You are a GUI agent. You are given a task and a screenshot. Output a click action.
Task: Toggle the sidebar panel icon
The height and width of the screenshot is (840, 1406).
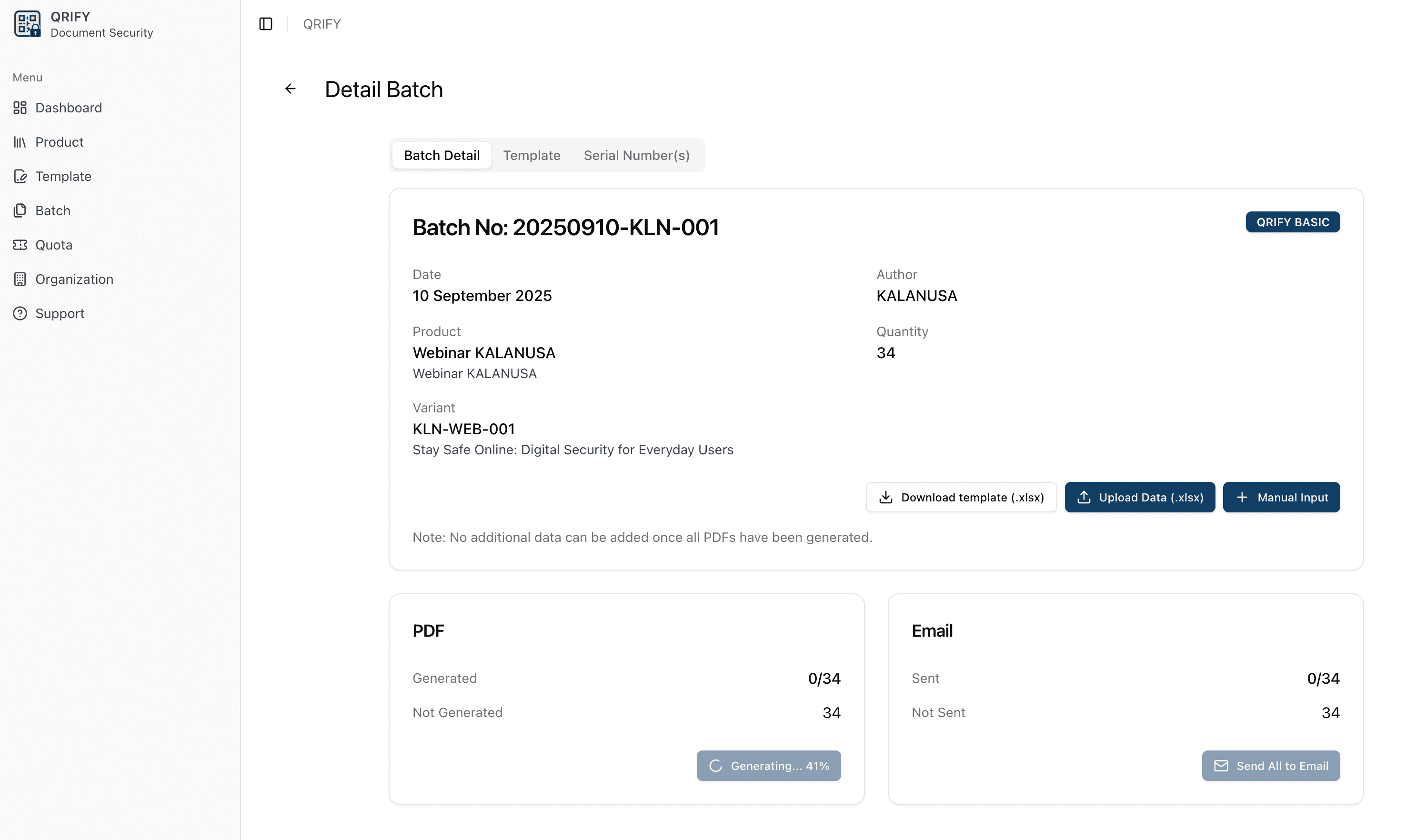[265, 24]
